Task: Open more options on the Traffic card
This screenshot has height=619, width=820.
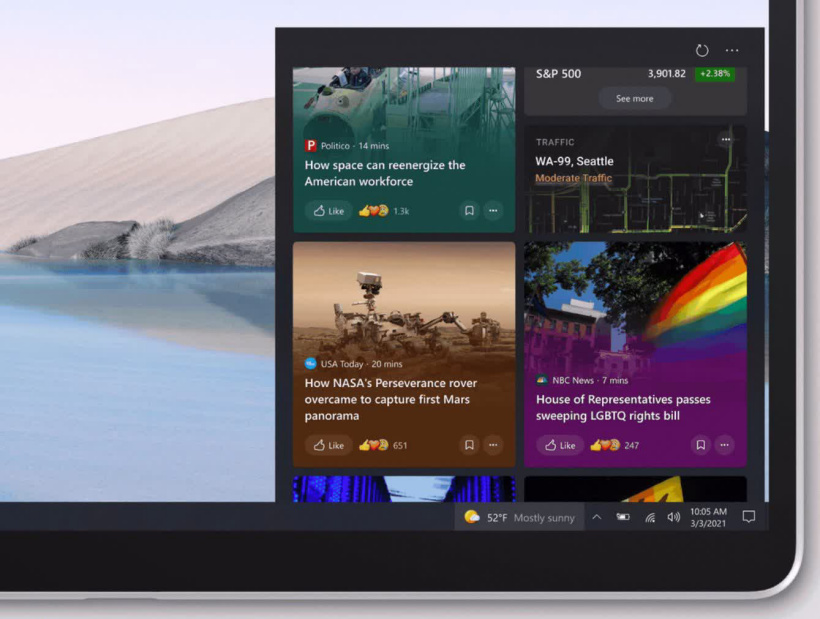Action: [x=726, y=140]
